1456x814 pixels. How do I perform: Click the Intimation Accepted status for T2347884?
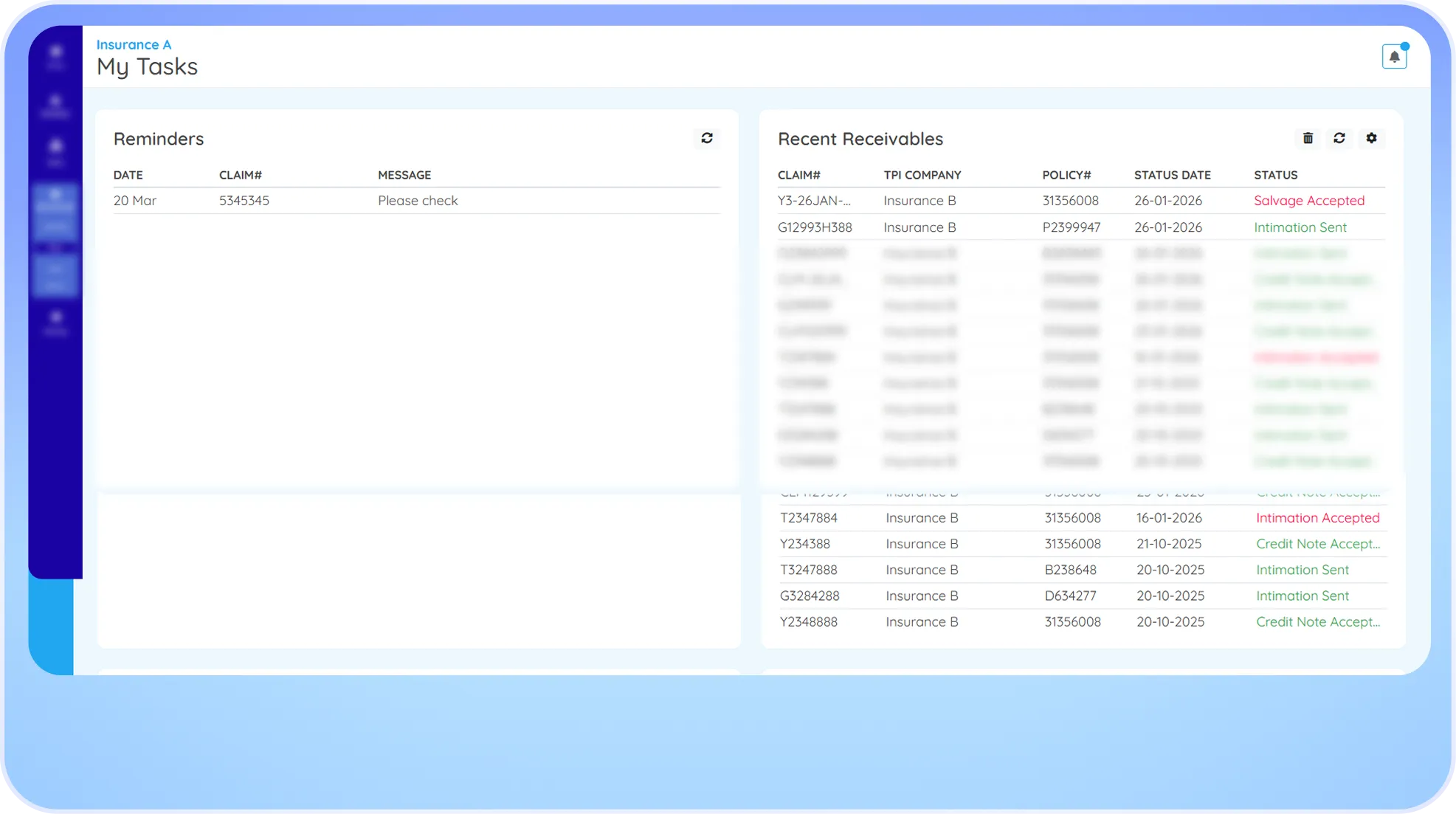click(x=1318, y=518)
